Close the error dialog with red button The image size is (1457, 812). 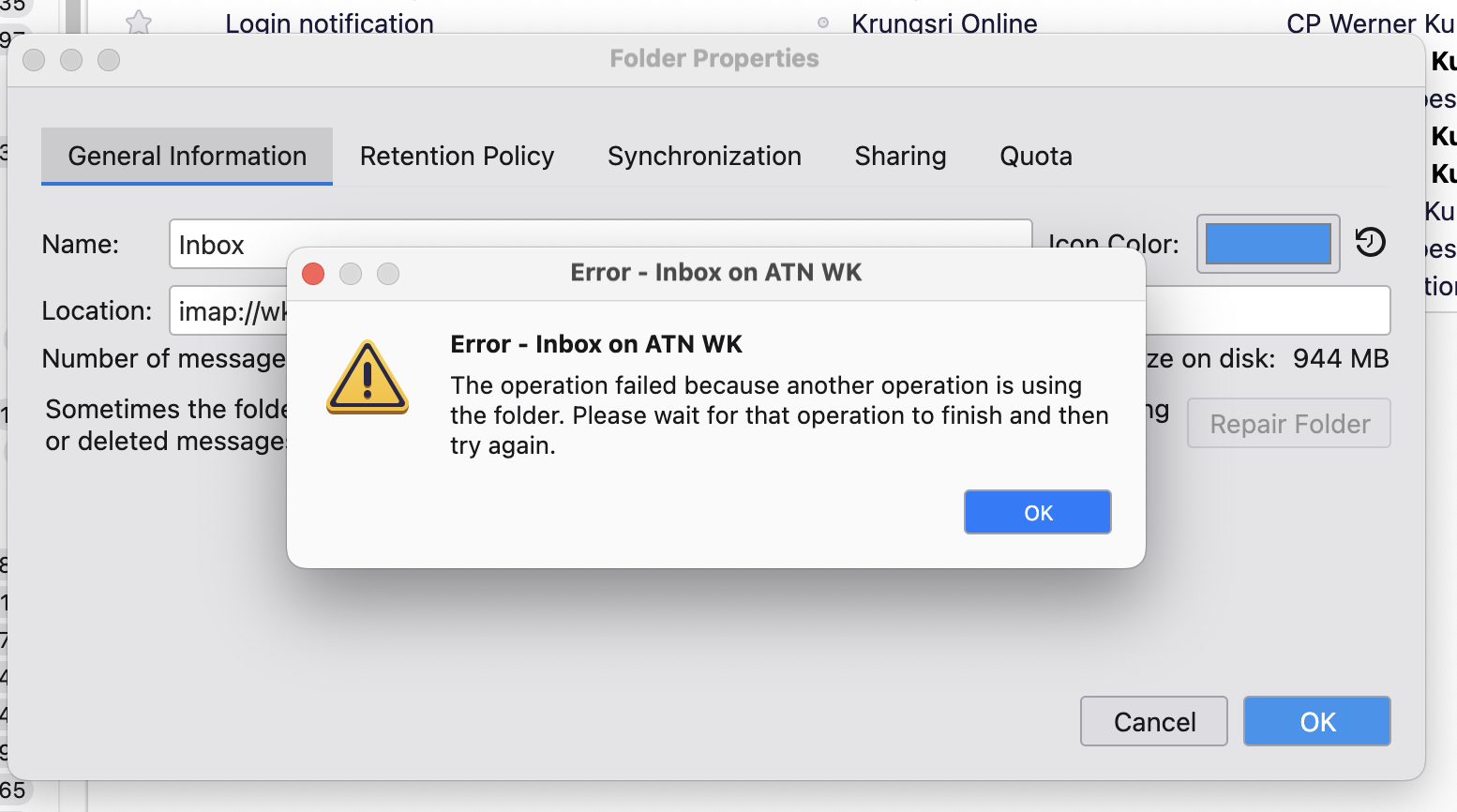[313, 274]
